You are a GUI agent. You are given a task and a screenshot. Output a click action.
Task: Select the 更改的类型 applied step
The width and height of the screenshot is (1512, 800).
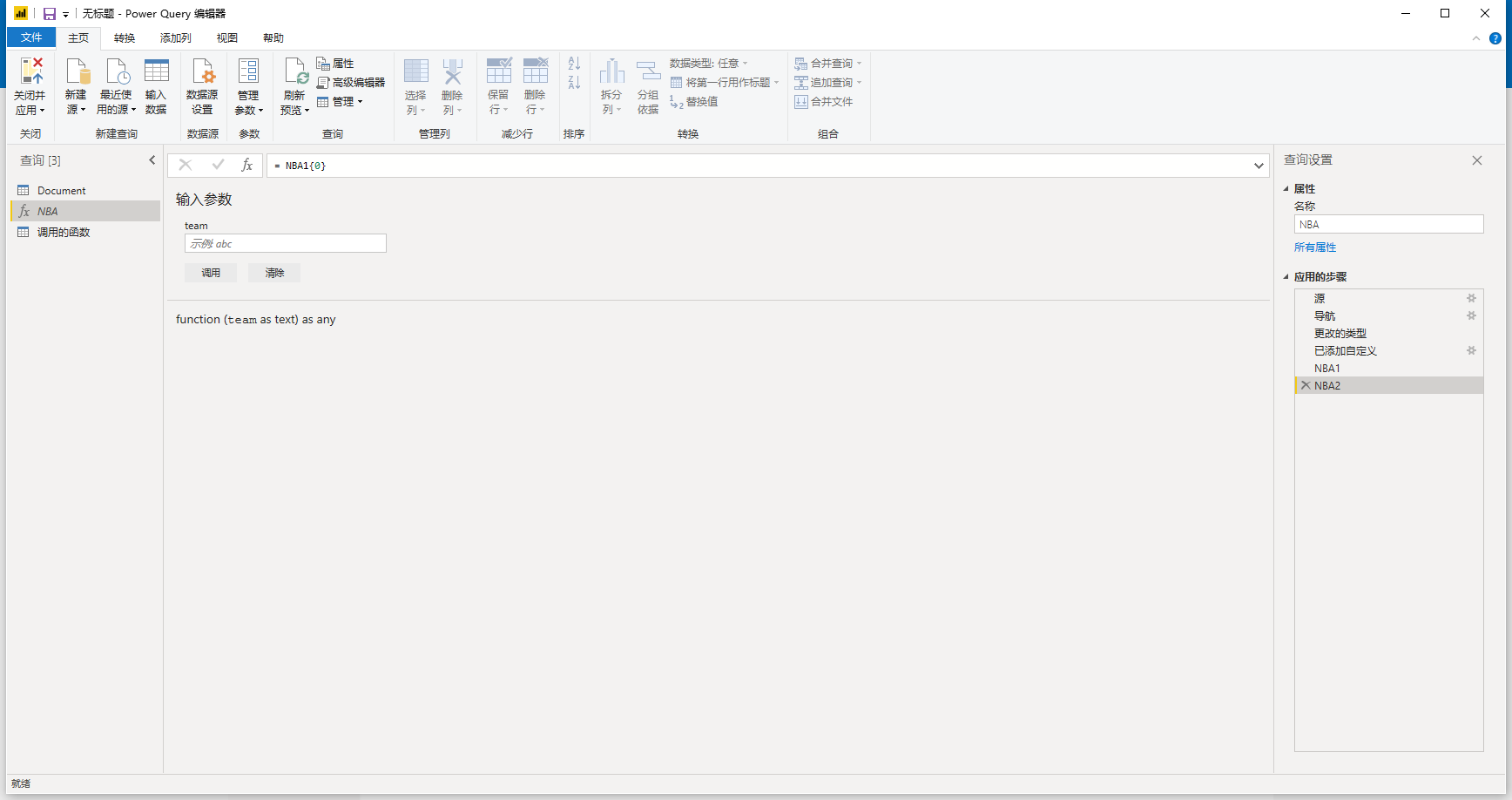(x=1389, y=333)
